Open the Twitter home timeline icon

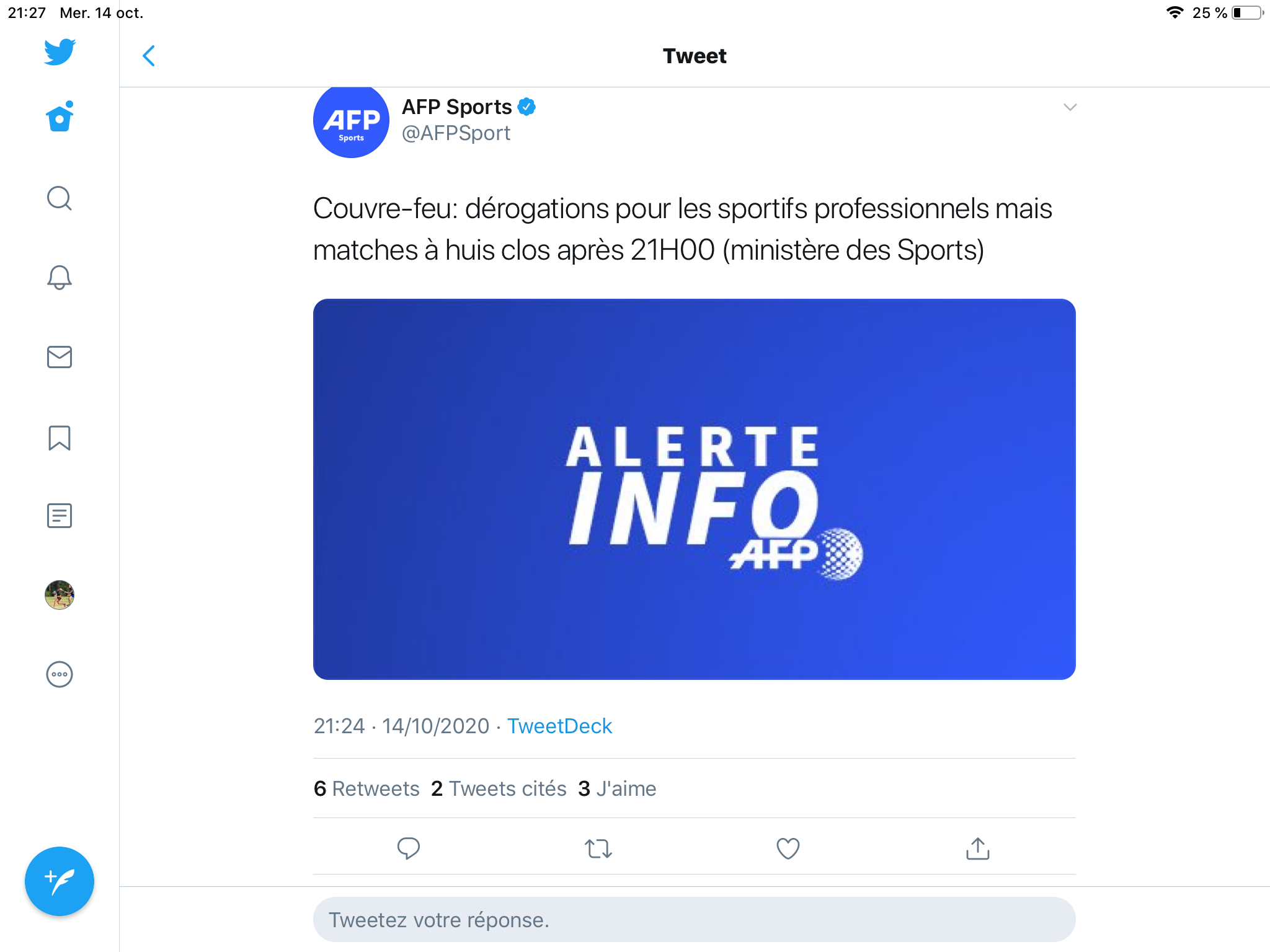click(60, 118)
